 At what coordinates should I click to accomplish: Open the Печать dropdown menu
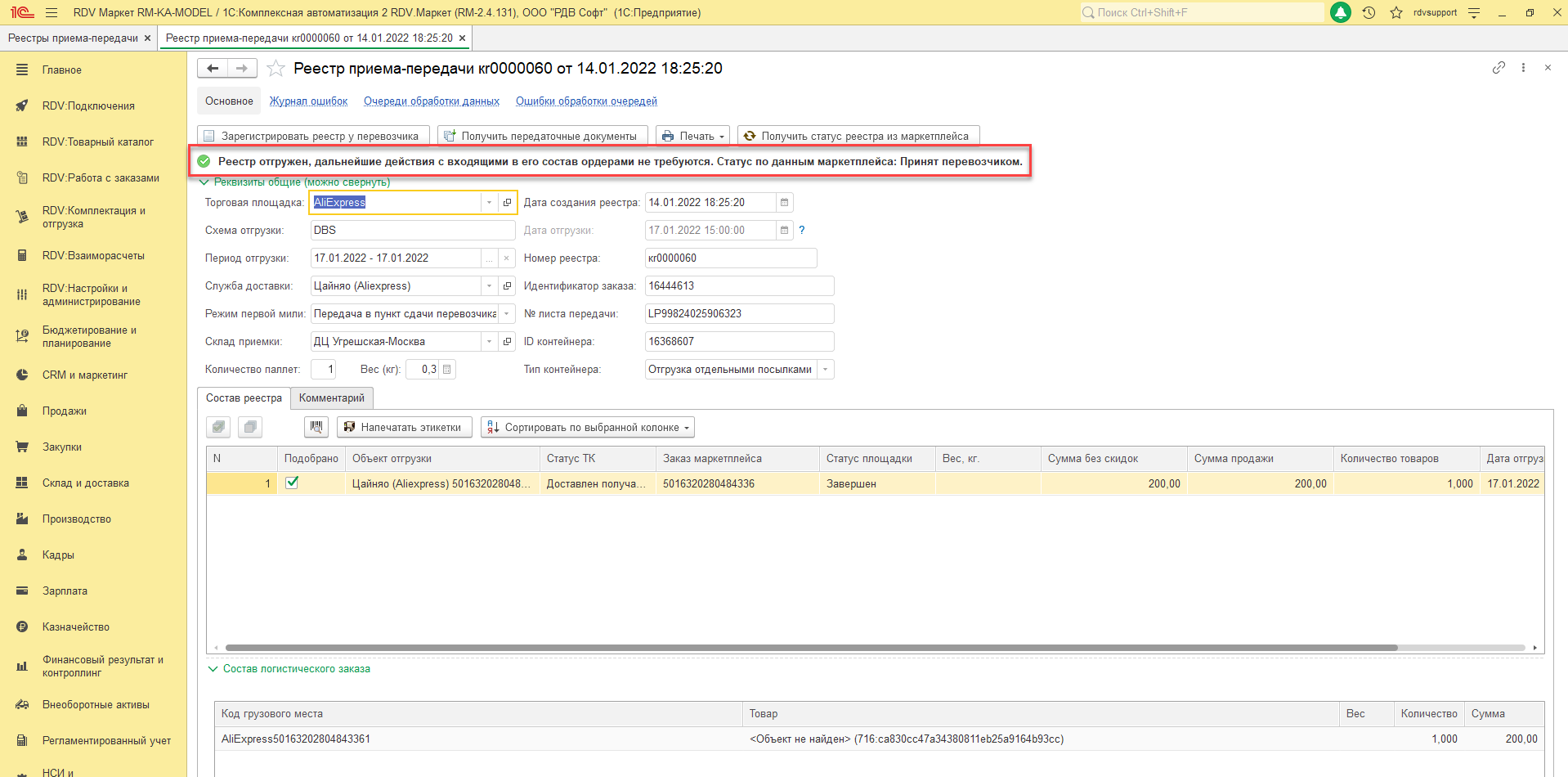click(692, 136)
